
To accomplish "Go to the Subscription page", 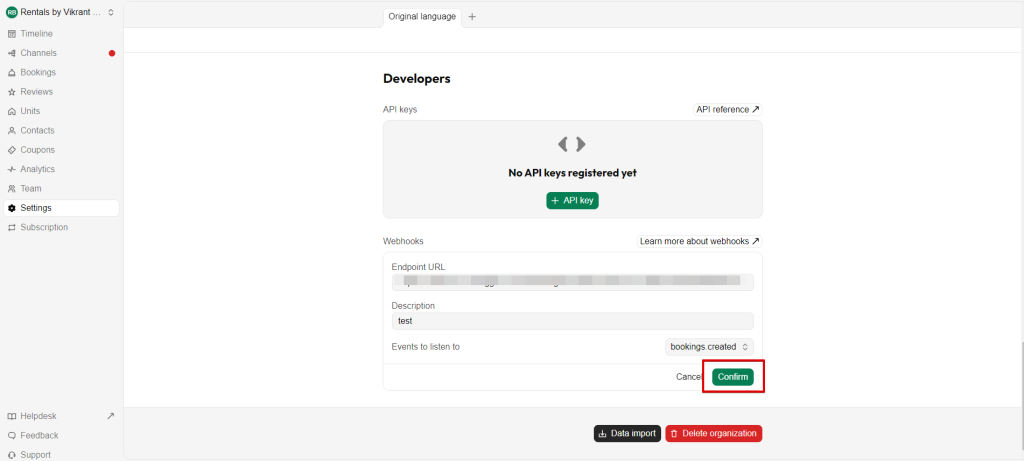I will pyautogui.click(x=44, y=228).
